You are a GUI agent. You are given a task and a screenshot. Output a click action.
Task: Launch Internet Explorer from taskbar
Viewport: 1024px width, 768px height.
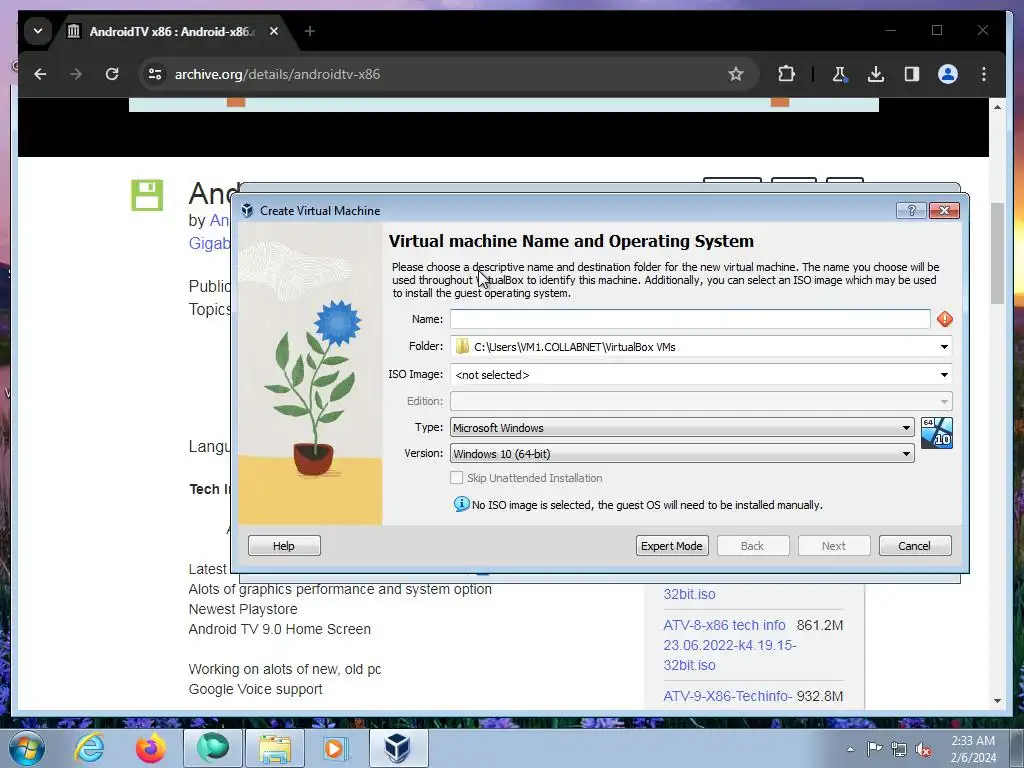(89, 748)
